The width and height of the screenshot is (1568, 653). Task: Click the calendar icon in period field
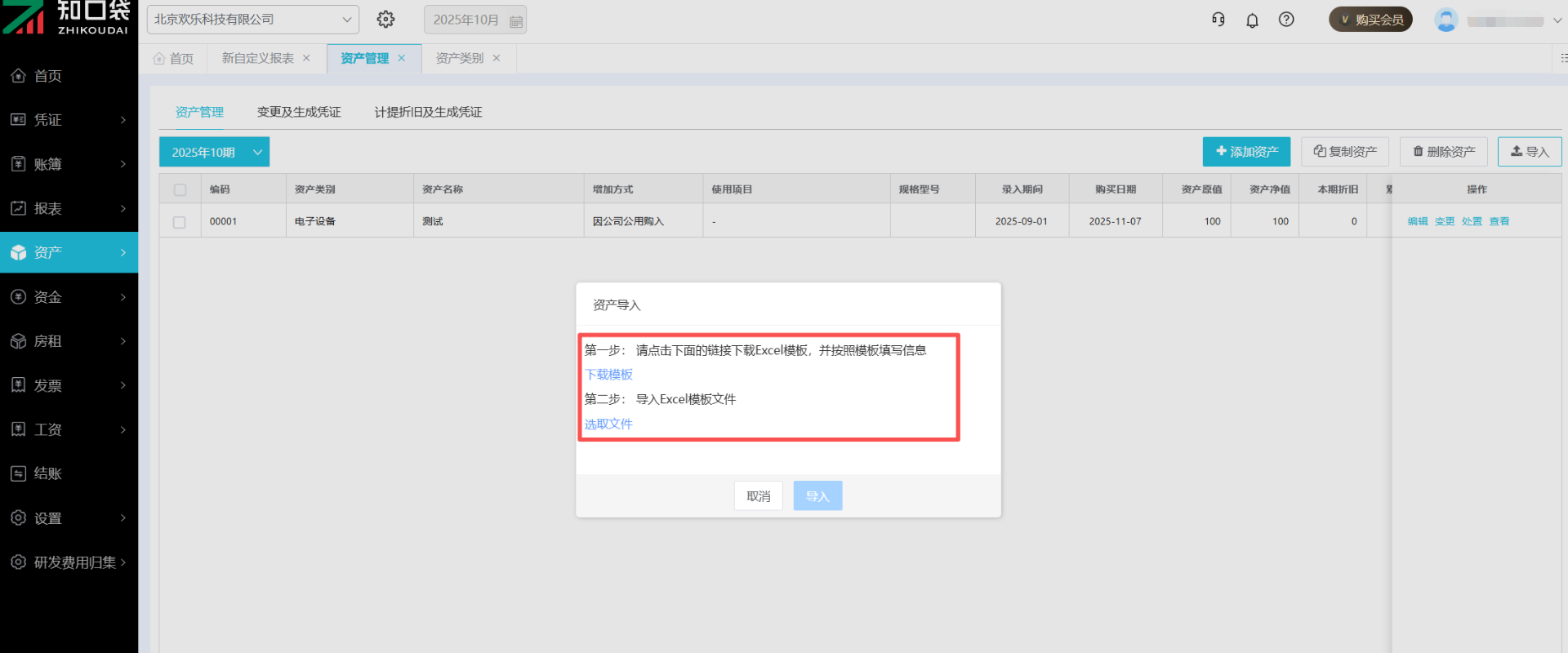click(515, 21)
